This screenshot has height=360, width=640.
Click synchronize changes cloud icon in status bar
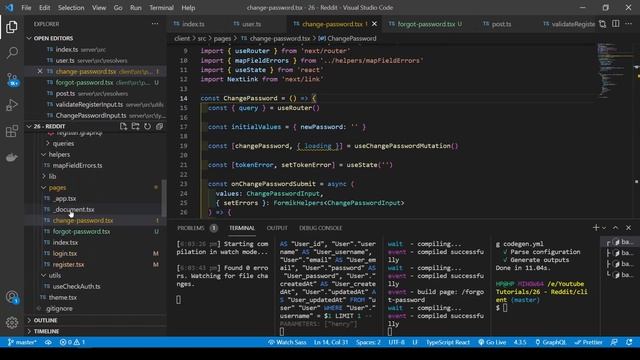[x=48, y=342]
